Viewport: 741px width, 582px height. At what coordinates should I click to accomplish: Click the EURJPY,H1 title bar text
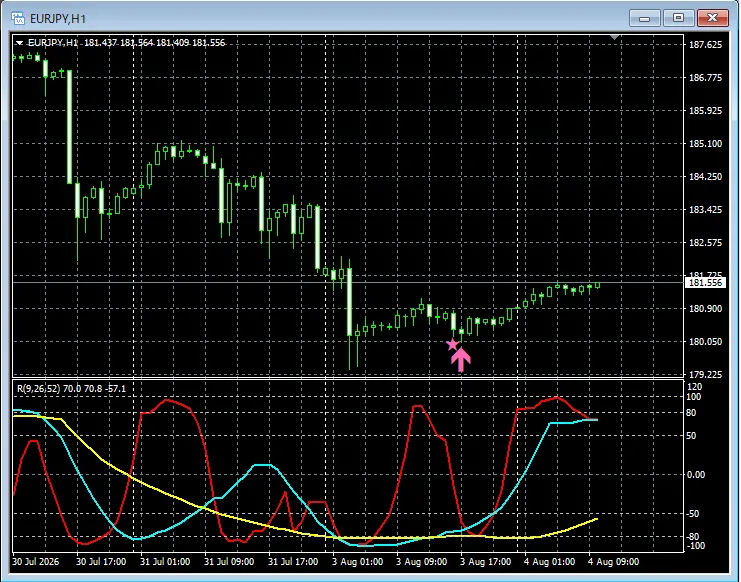click(x=58, y=19)
